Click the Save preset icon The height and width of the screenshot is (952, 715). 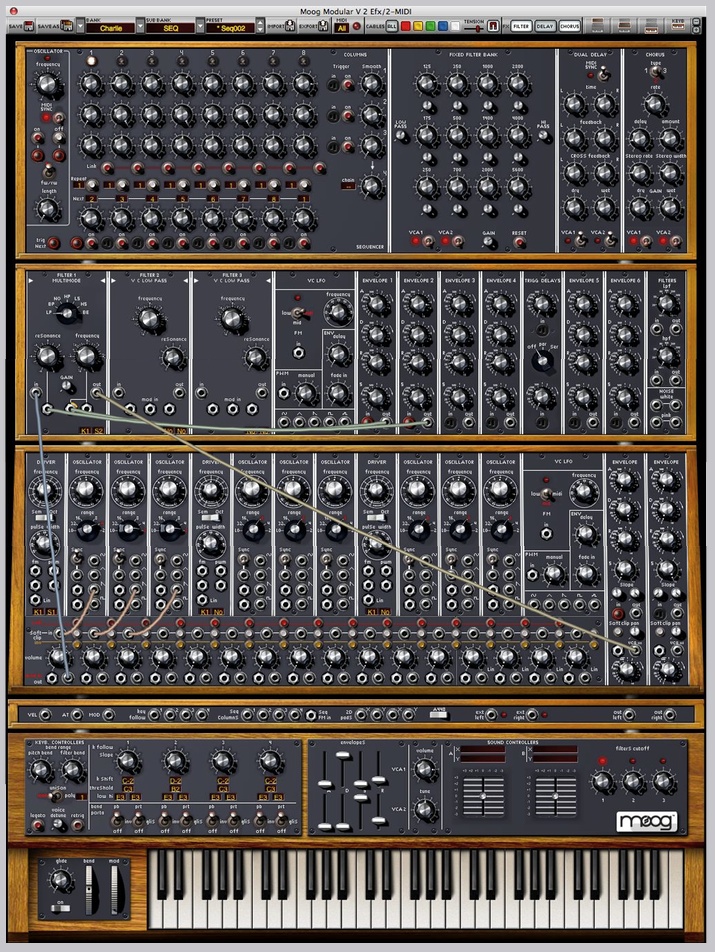click(x=29, y=27)
